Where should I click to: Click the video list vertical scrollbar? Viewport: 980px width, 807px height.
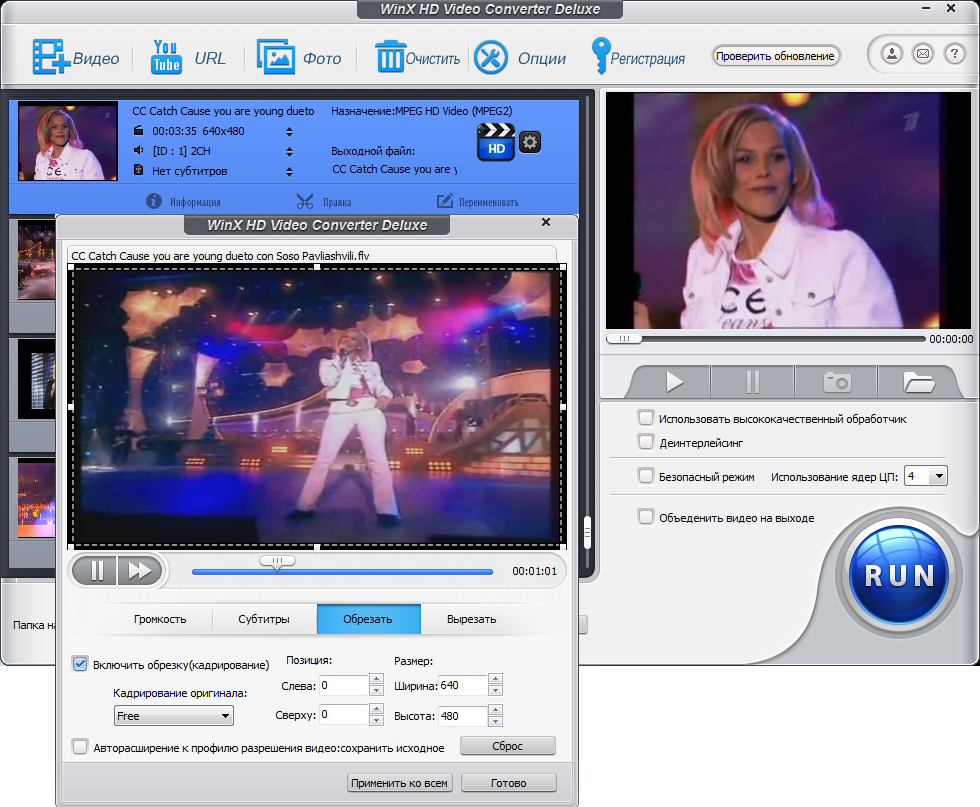pos(587,533)
